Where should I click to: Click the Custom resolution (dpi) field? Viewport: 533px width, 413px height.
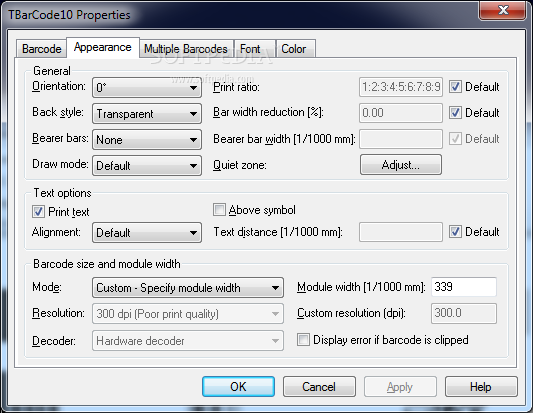click(x=464, y=313)
